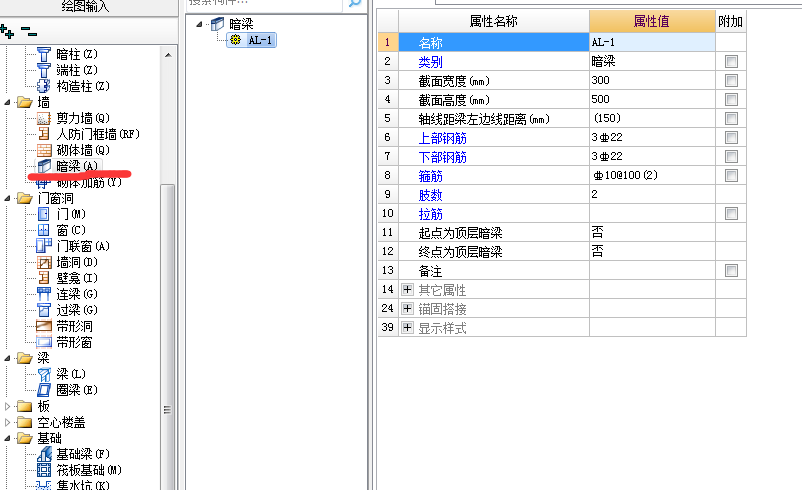This screenshot has width=802, height=490.
Task: Toggle 附加 checkbox for 截面宽度 row
Action: click(731, 81)
